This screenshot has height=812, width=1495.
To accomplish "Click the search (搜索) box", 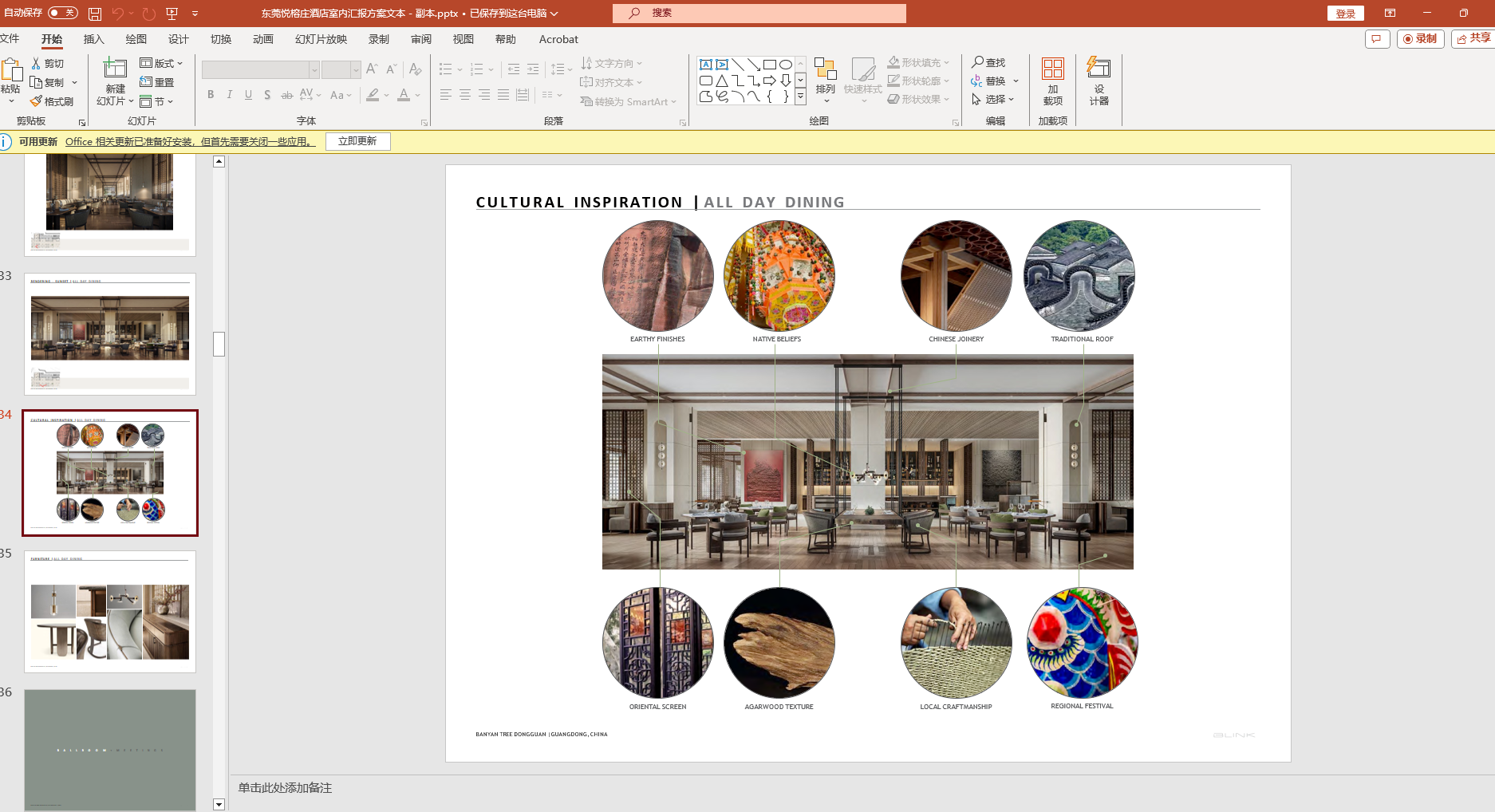I will (x=759, y=13).
